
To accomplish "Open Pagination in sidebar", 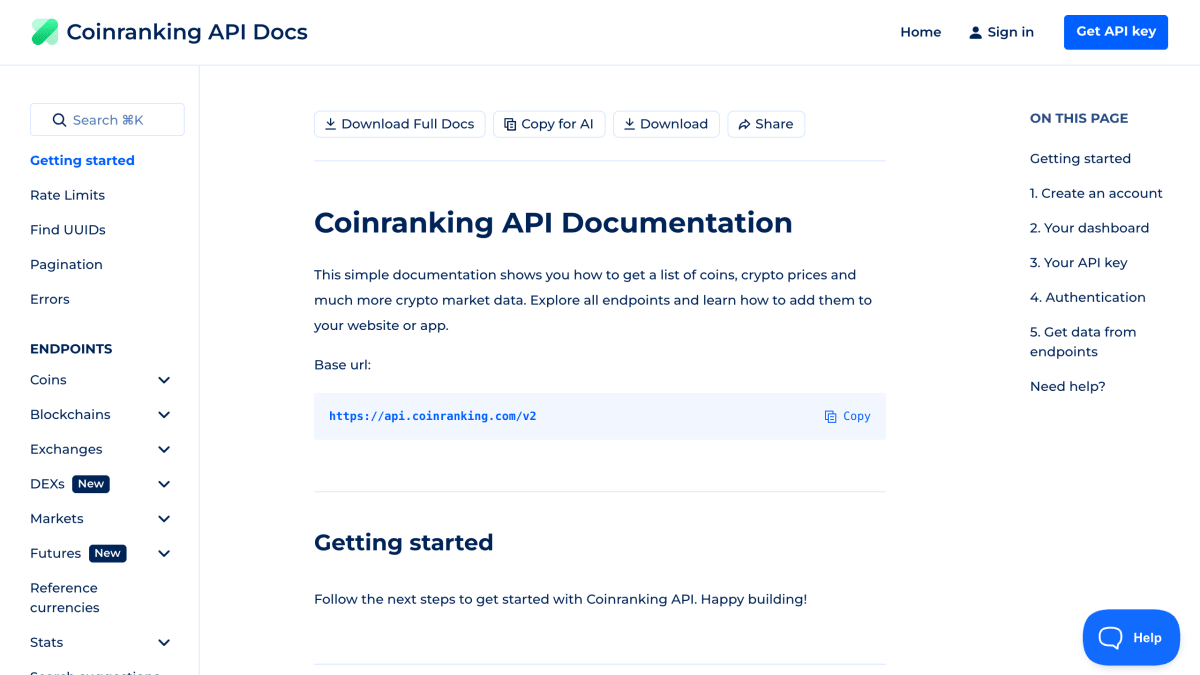I will [66, 264].
